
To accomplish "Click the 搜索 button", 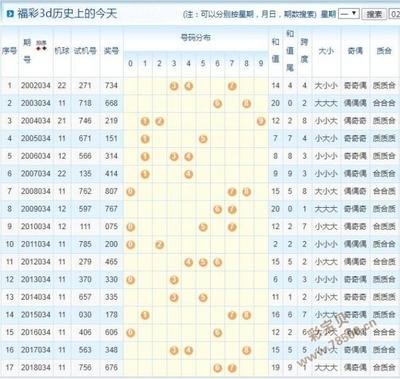I will (x=374, y=14).
